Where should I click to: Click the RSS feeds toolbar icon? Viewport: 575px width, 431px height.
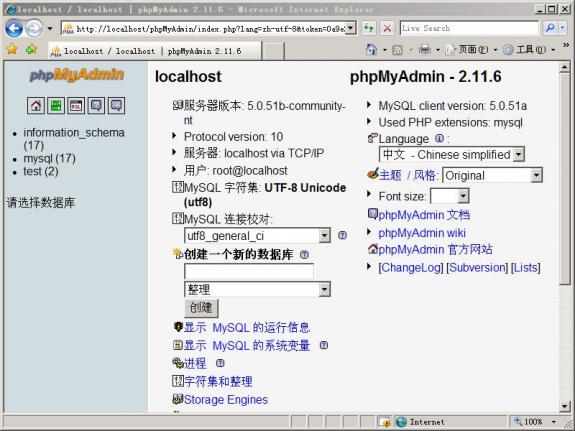(397, 50)
